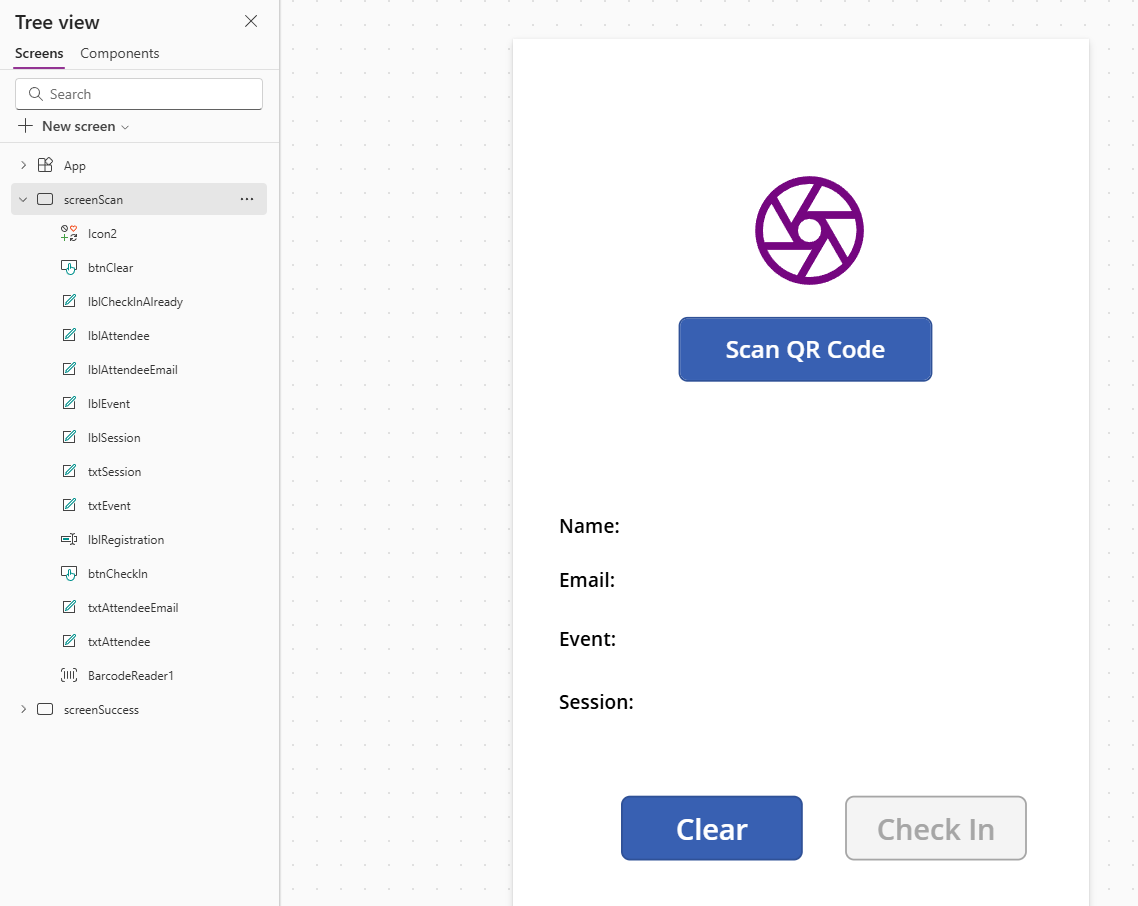Viewport: 1138px width, 906px height.
Task: Expand the screenSuccess tree node
Action: pos(23,710)
